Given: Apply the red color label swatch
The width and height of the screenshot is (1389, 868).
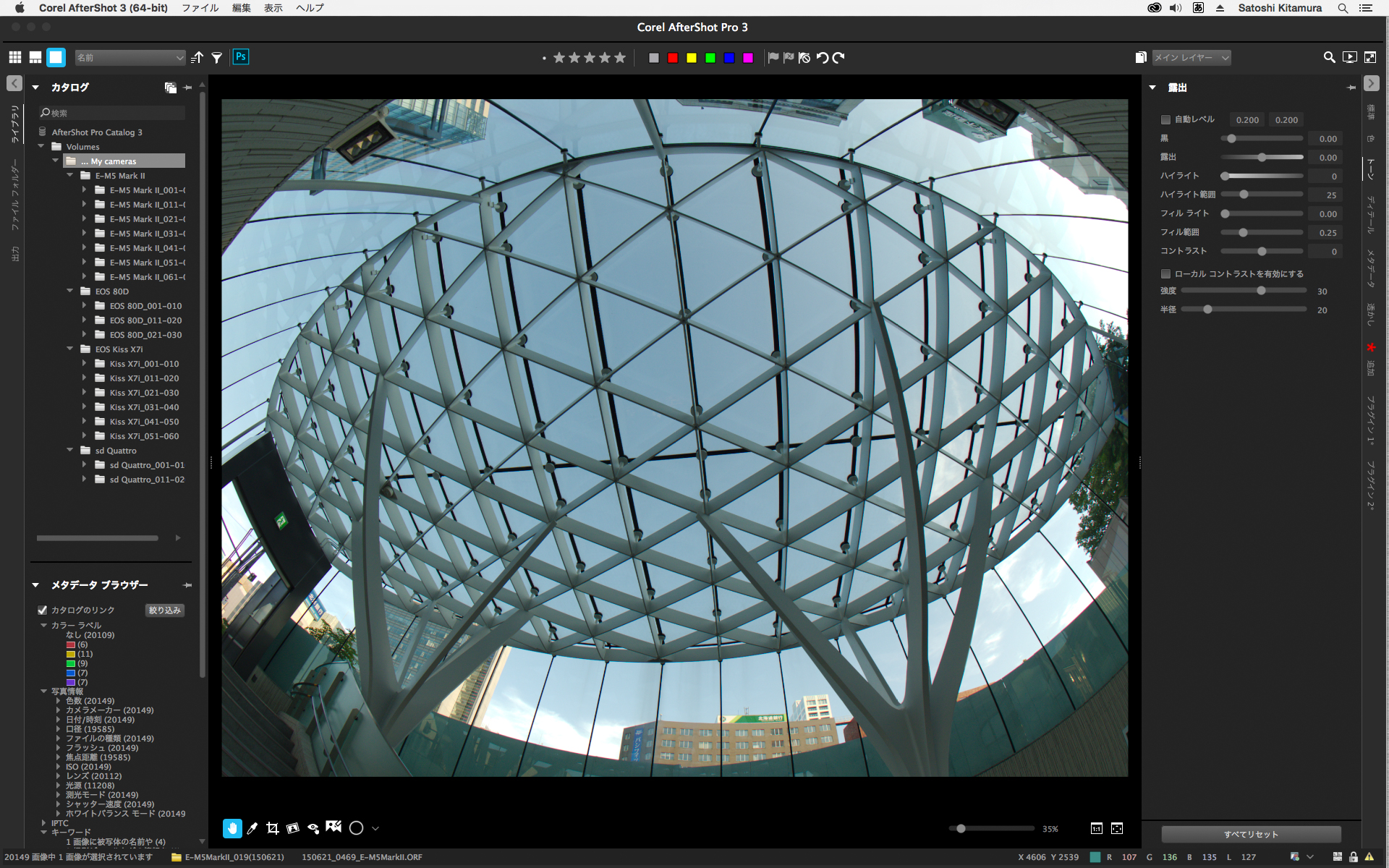Looking at the screenshot, I should click(x=673, y=58).
